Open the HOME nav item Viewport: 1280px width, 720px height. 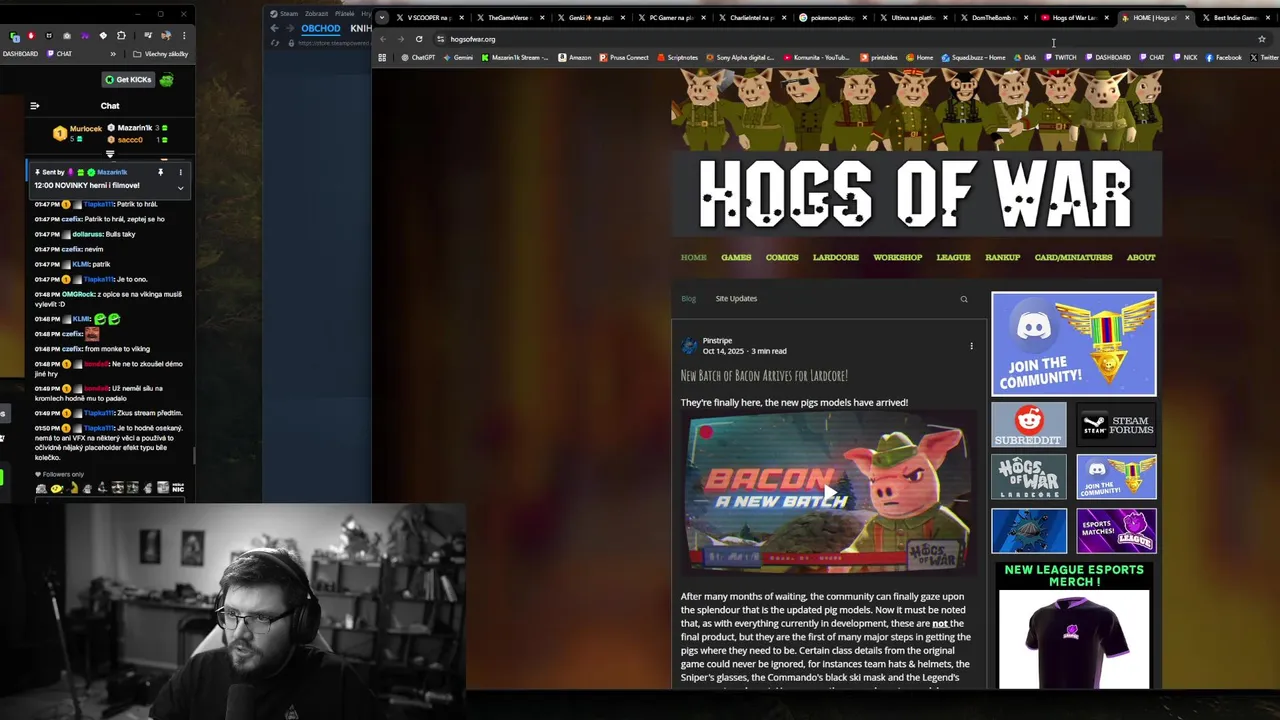pos(694,258)
